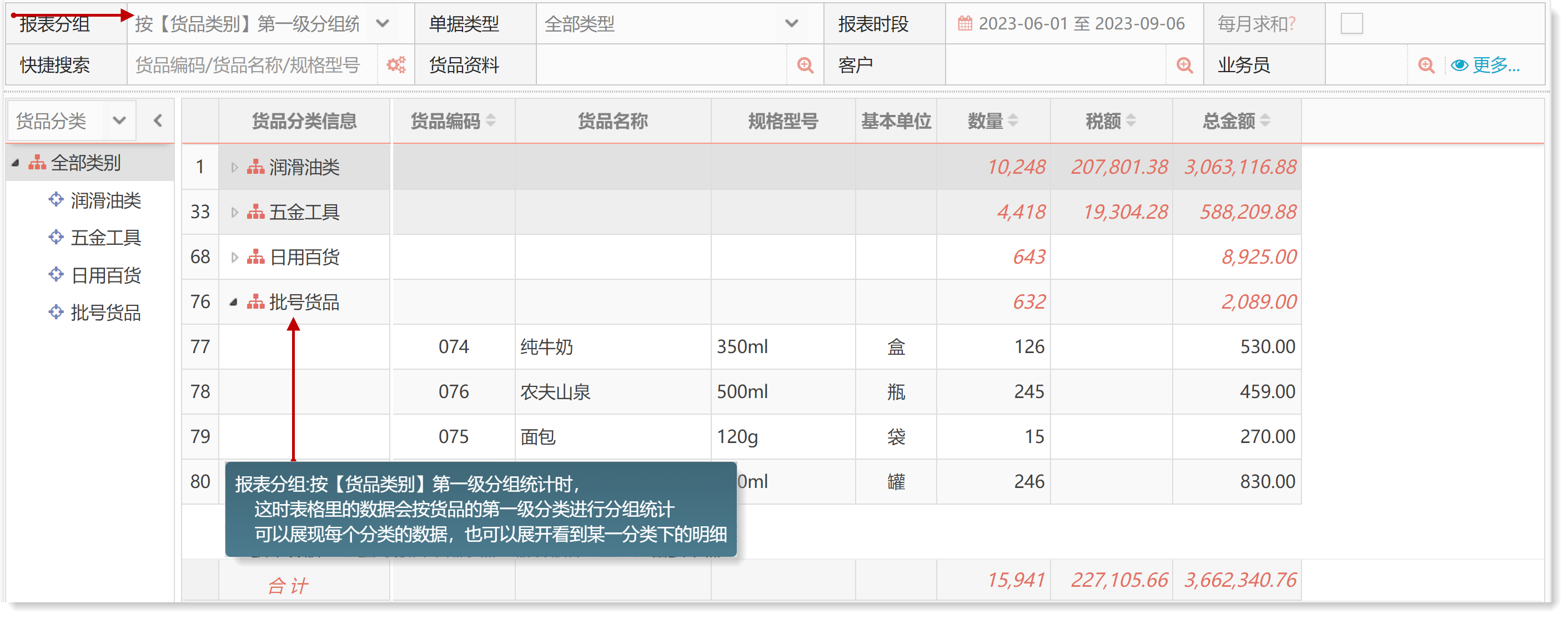Click product code 076

(x=454, y=392)
